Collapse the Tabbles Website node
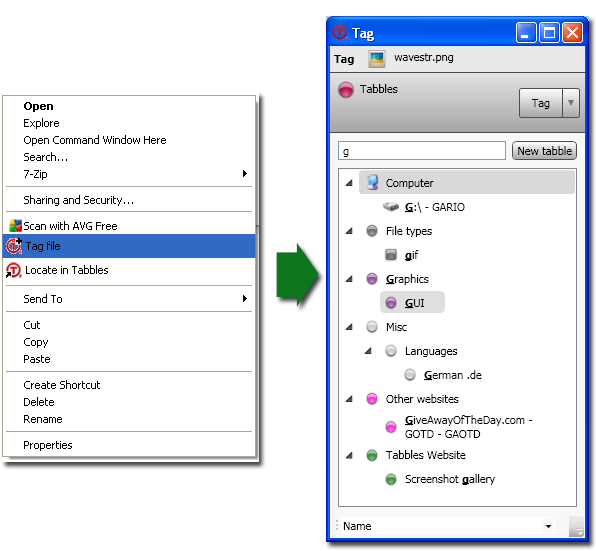 tap(349, 455)
